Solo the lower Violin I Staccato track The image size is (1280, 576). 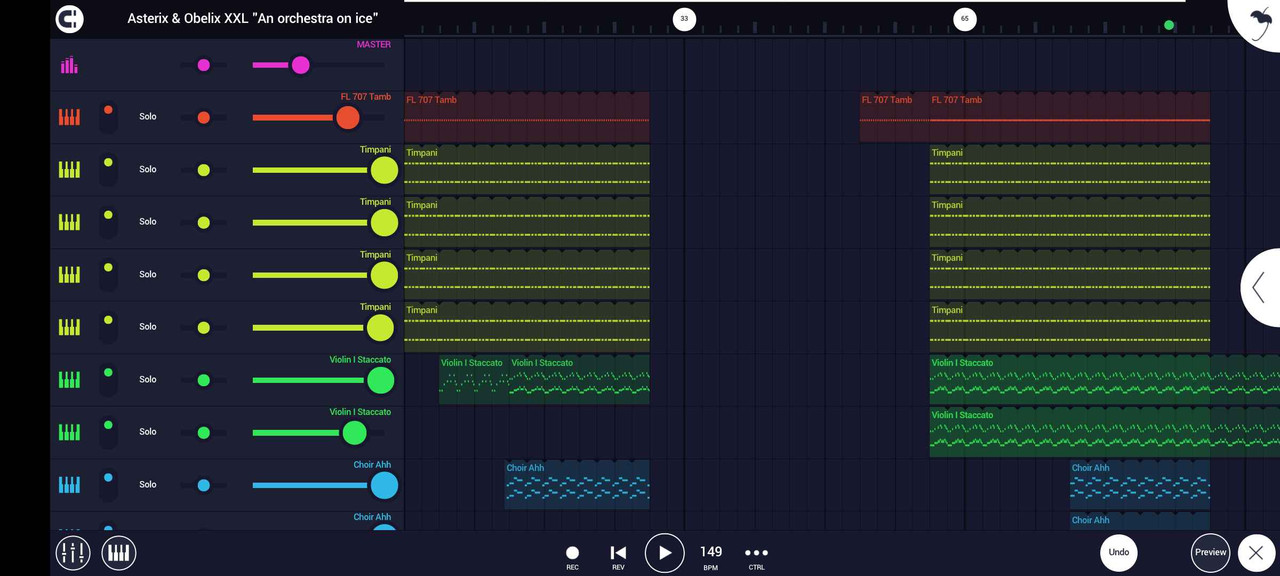pyautogui.click(x=148, y=432)
